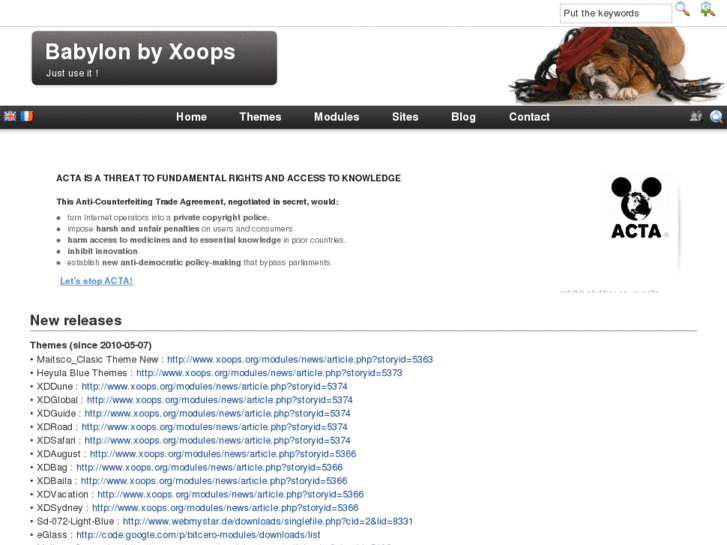Open the Home menu item
The image size is (727, 545).
point(191,117)
